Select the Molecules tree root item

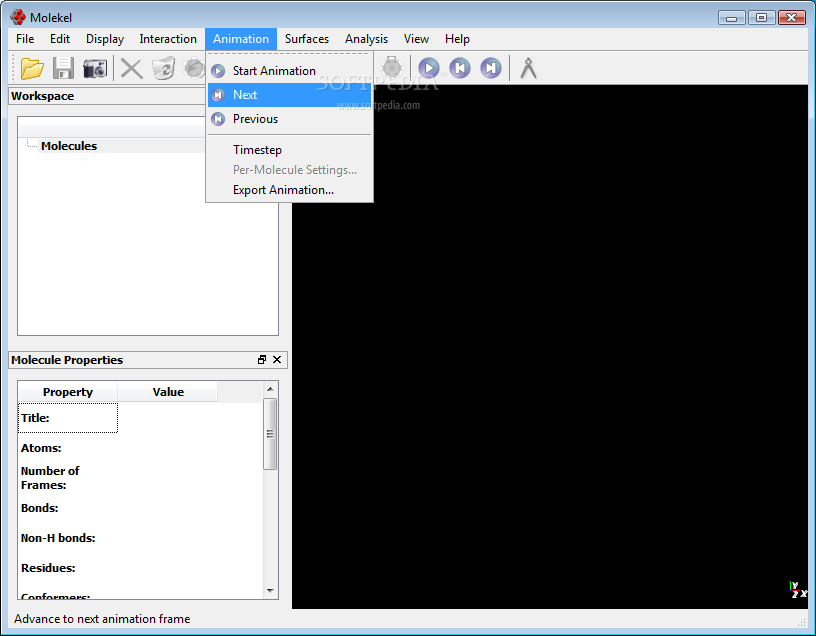coord(69,146)
